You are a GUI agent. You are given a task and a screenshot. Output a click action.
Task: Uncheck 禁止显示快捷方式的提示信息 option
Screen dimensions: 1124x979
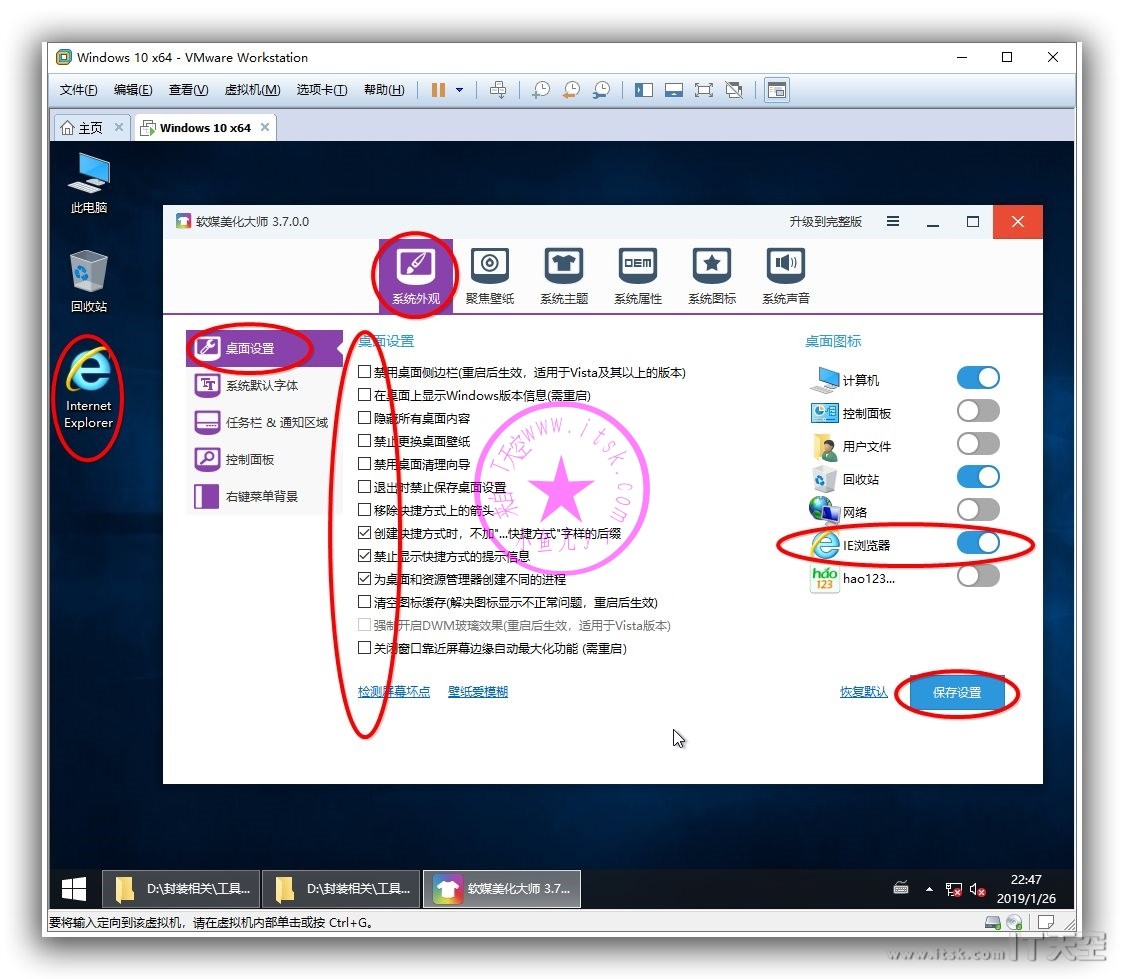coord(364,555)
